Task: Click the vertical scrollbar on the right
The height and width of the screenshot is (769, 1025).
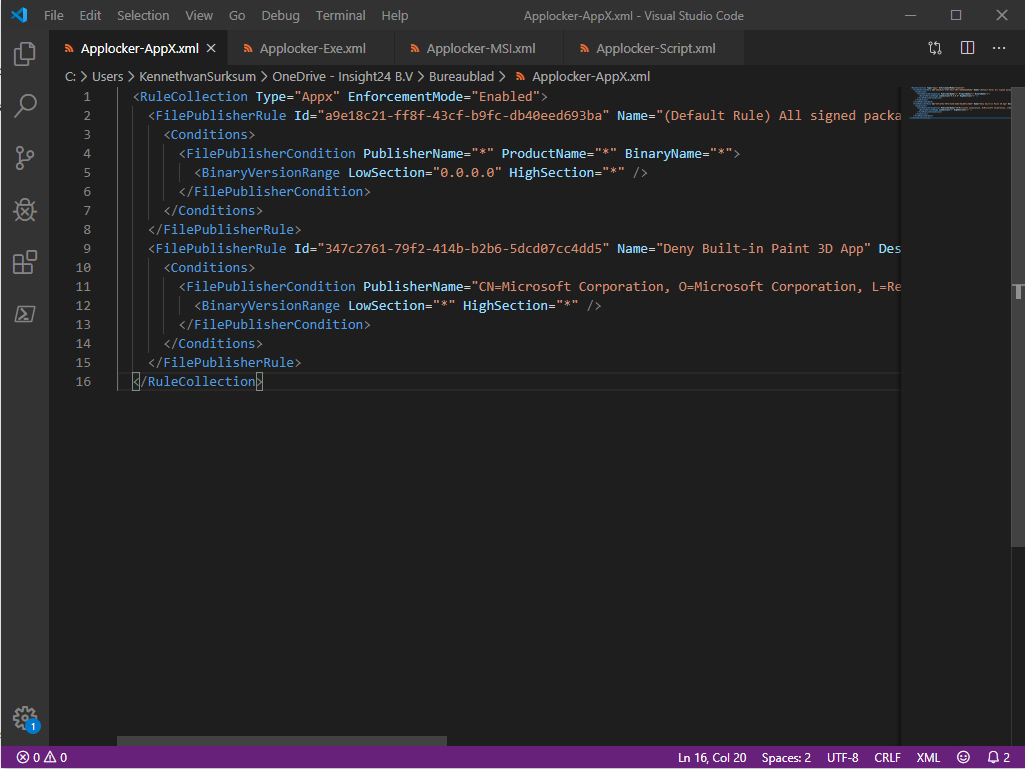Action: [x=1018, y=317]
